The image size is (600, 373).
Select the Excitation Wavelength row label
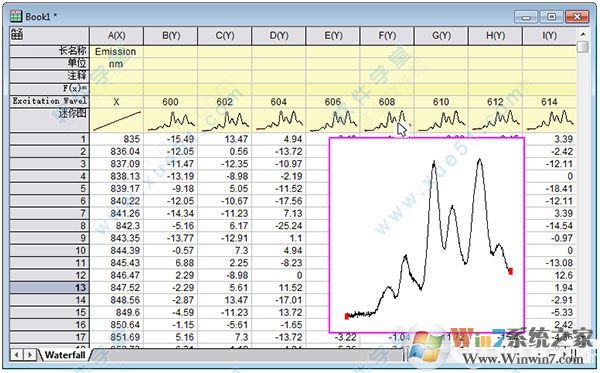click(49, 101)
